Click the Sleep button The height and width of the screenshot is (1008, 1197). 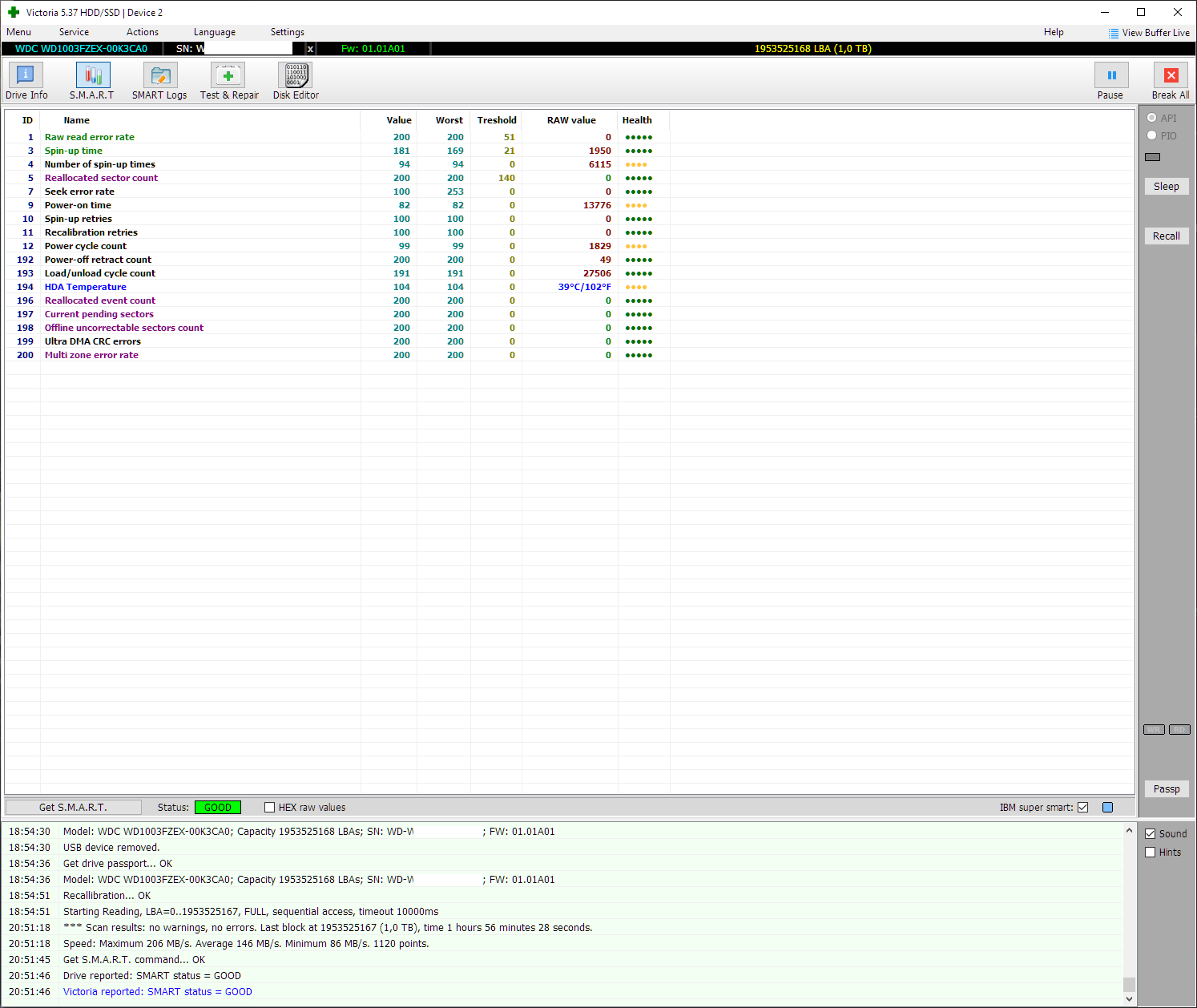coord(1167,187)
